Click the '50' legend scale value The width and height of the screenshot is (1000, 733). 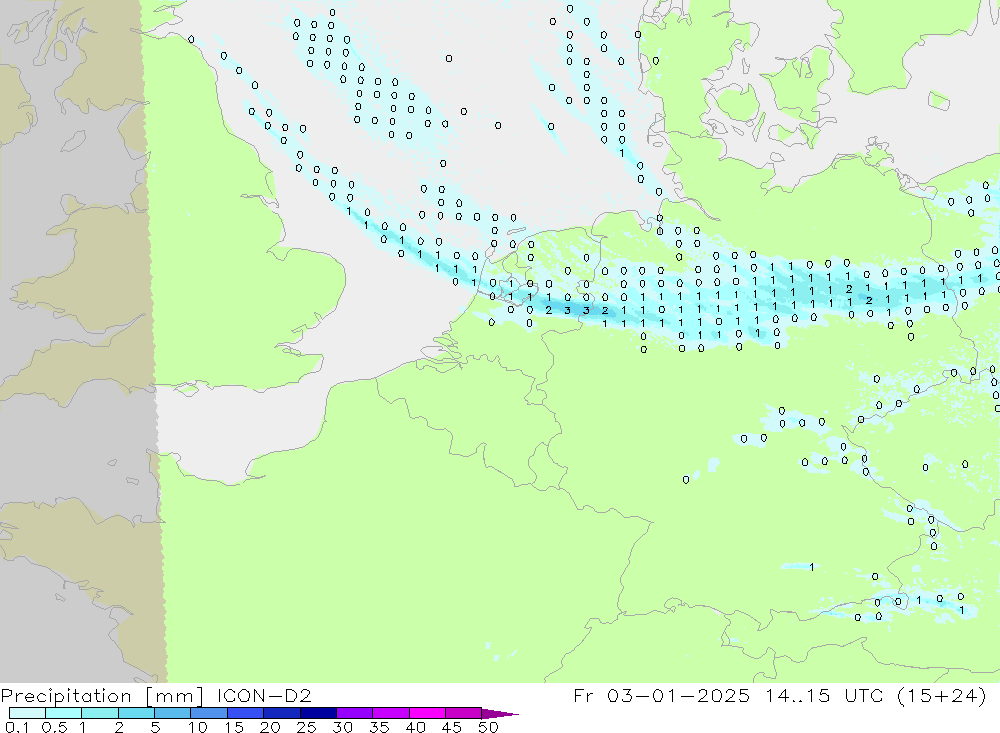pyautogui.click(x=488, y=727)
